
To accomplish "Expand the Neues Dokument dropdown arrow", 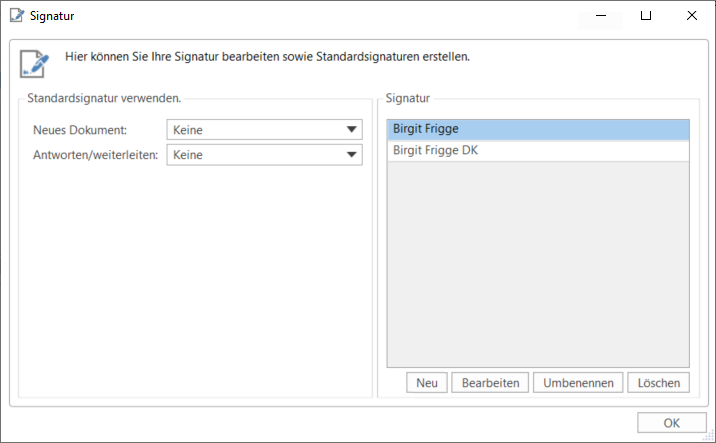I will [x=351, y=130].
